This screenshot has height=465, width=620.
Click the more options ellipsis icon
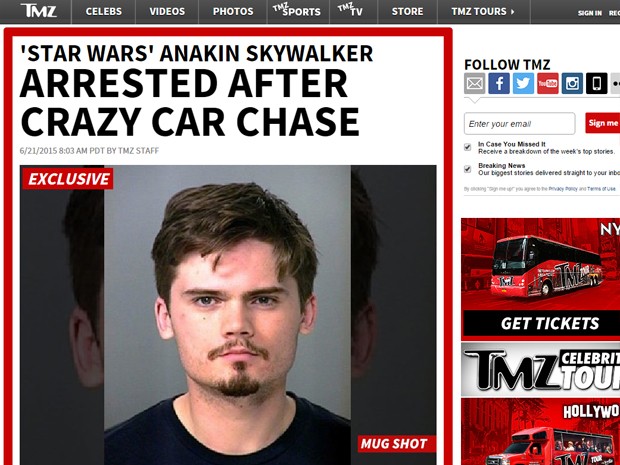(x=616, y=83)
